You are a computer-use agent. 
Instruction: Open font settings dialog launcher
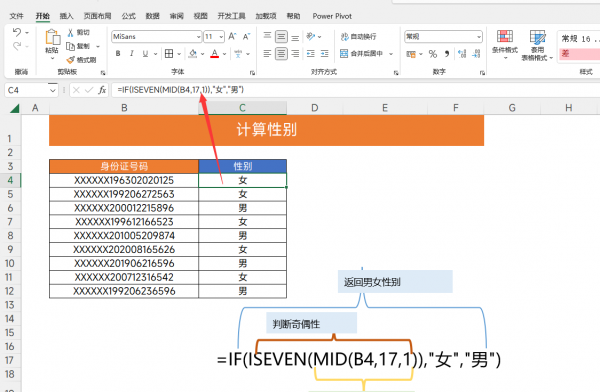pos(252,72)
